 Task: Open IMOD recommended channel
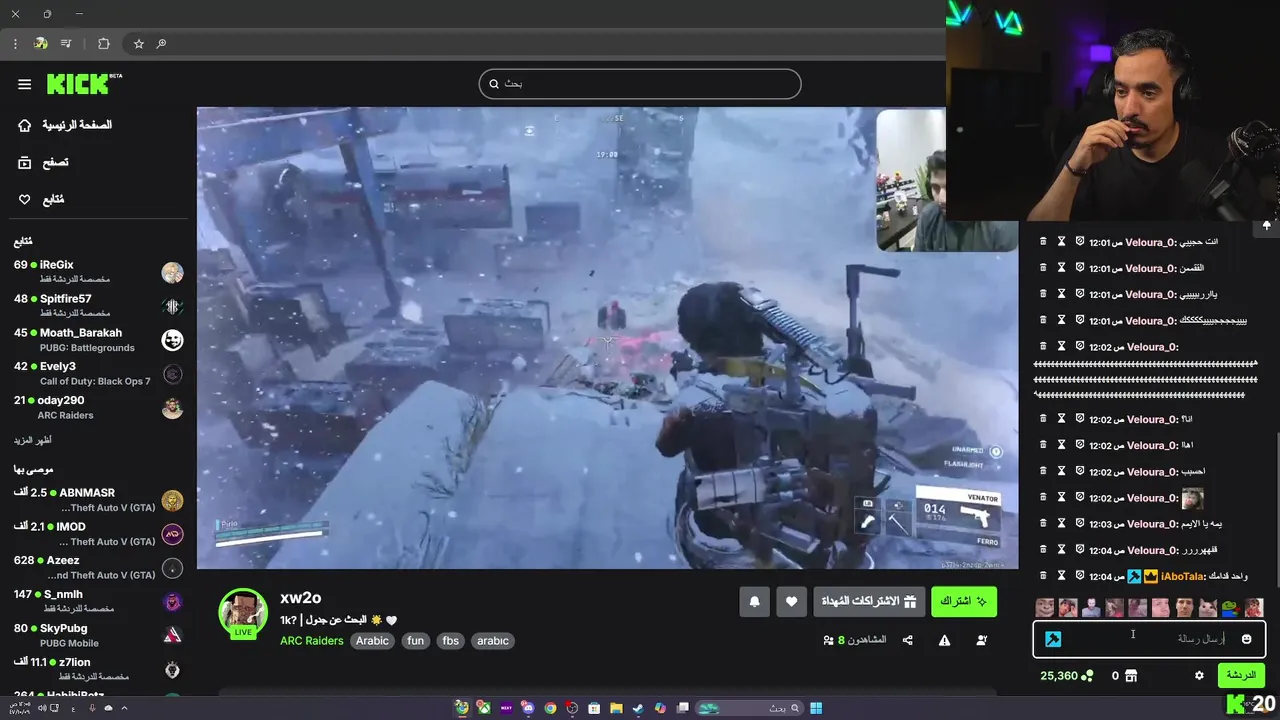tap(98, 534)
